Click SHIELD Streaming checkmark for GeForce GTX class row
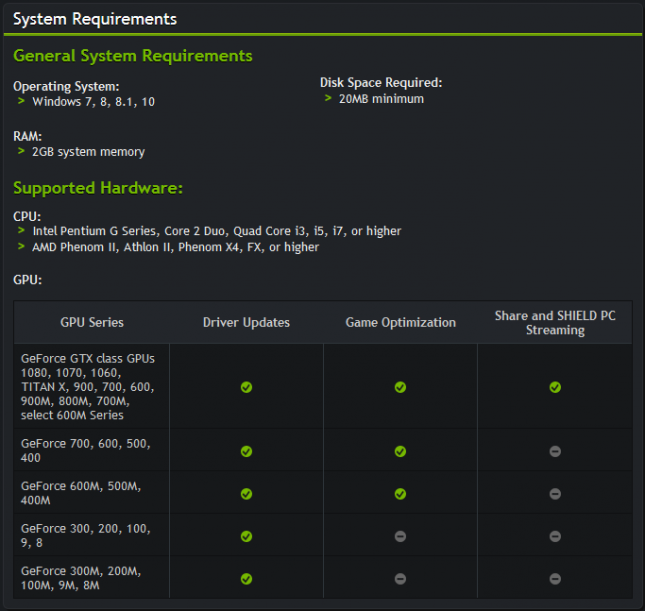Image resolution: width=645 pixels, height=611 pixels. 555,387
